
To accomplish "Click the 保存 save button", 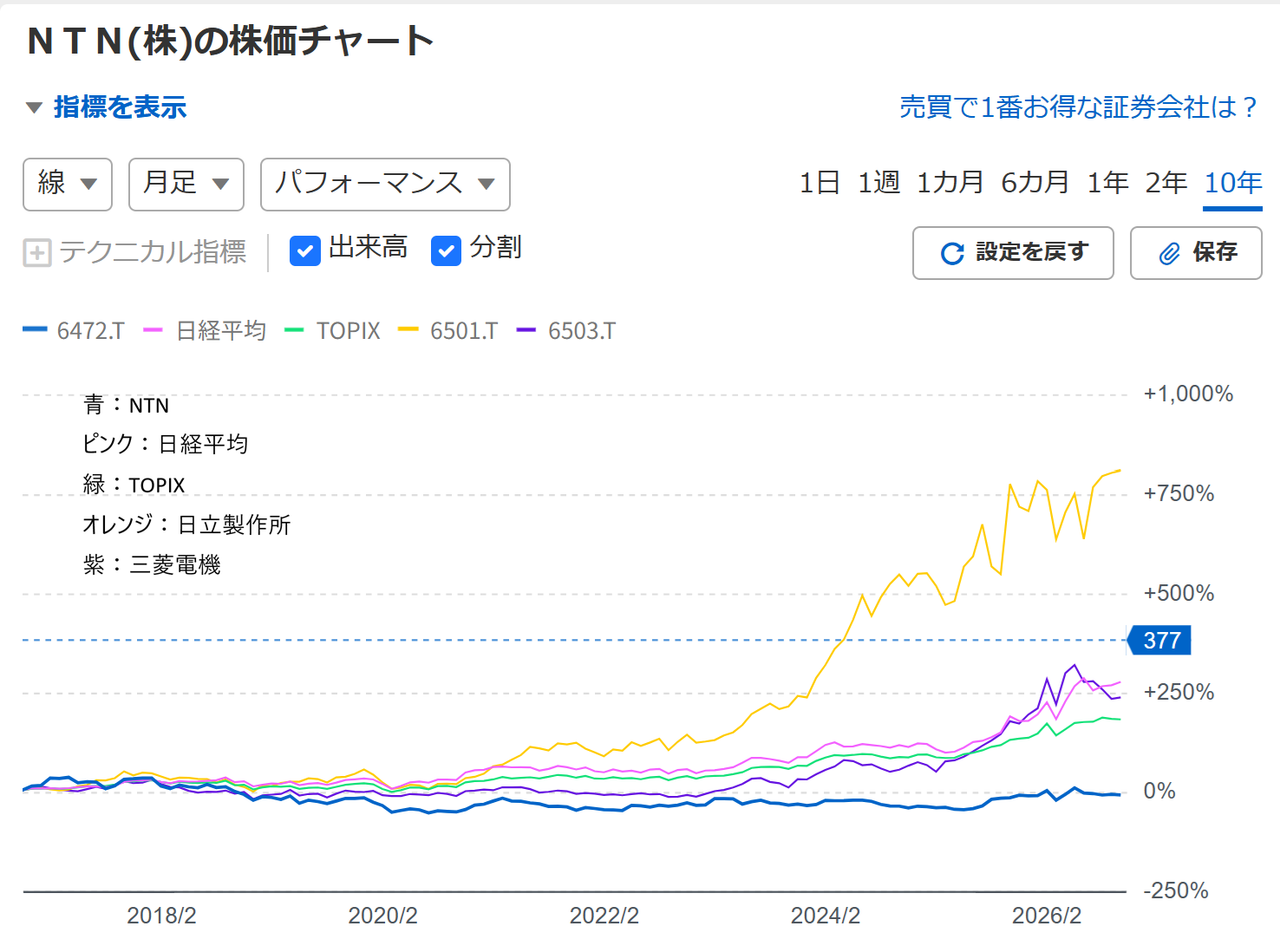I will (x=1196, y=253).
